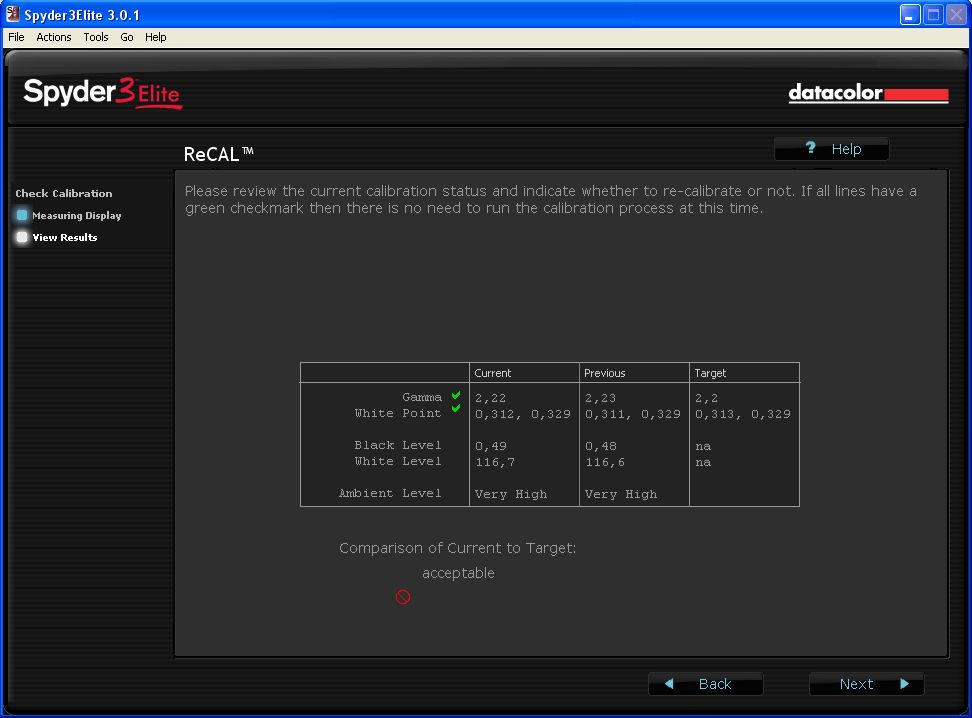Click the datacolor brand logo
This screenshot has height=718, width=972.
(x=867, y=94)
